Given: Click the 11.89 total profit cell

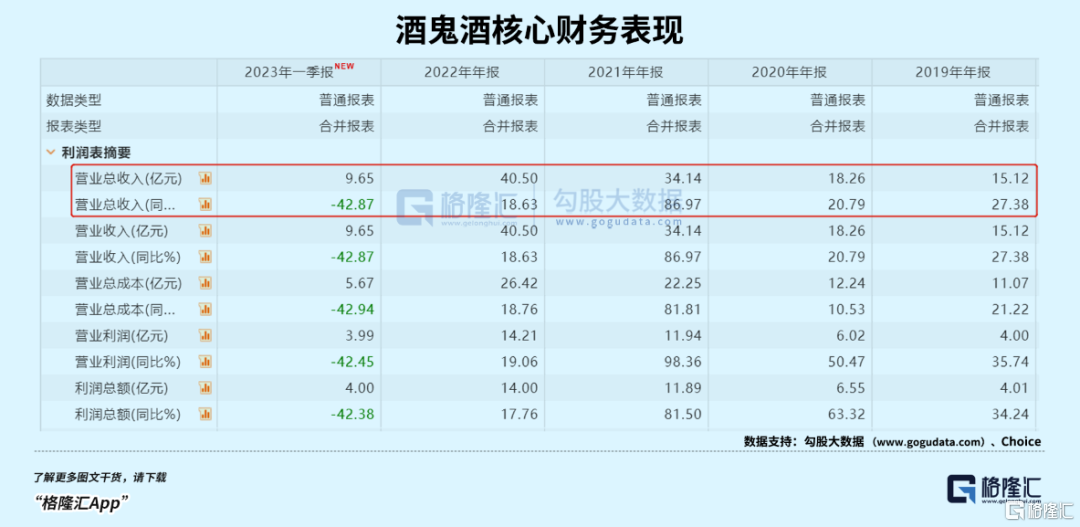Looking at the screenshot, I should (684, 388).
